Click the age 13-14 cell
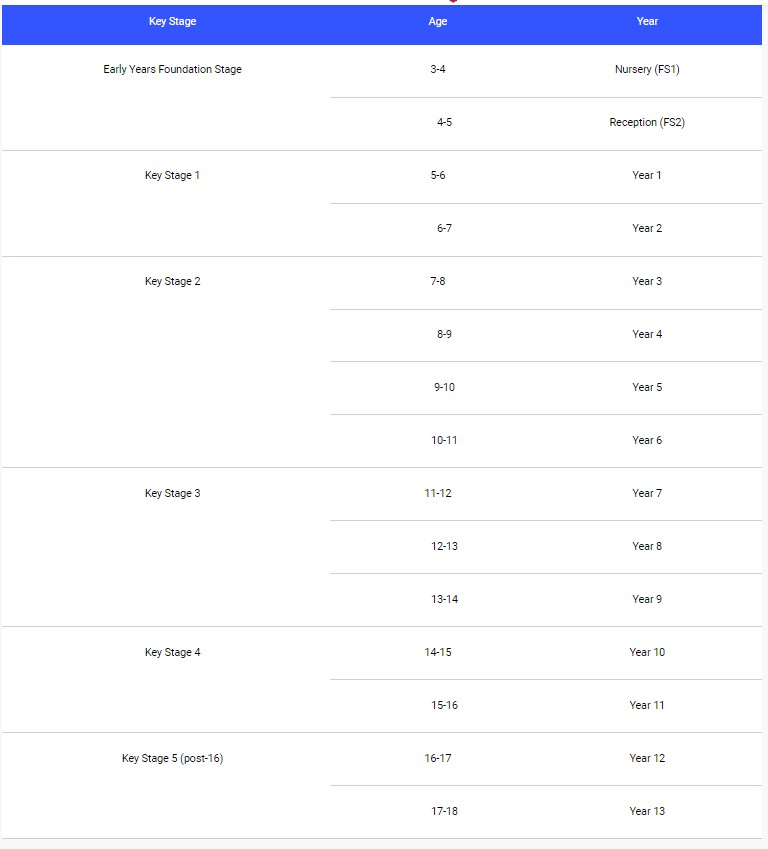The height and width of the screenshot is (849, 768). (x=444, y=600)
